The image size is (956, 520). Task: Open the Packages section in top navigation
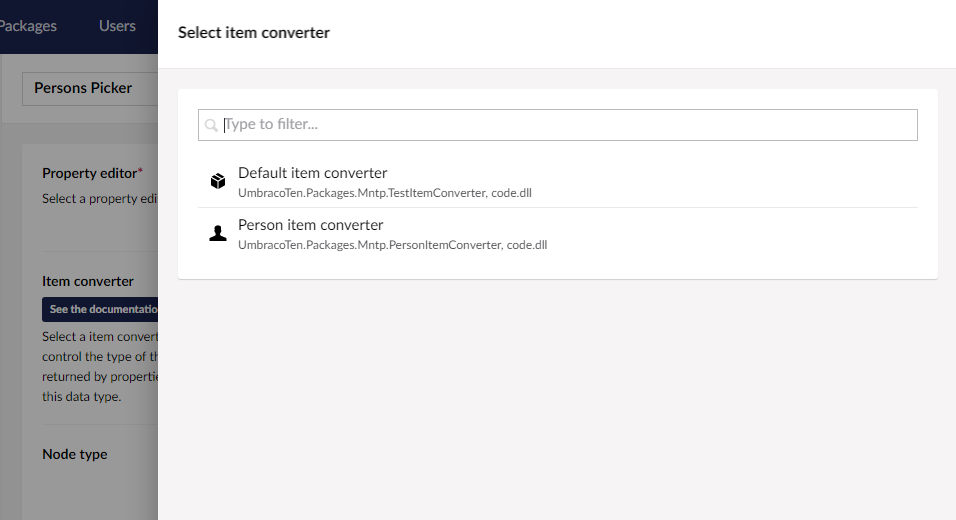click(x=28, y=26)
